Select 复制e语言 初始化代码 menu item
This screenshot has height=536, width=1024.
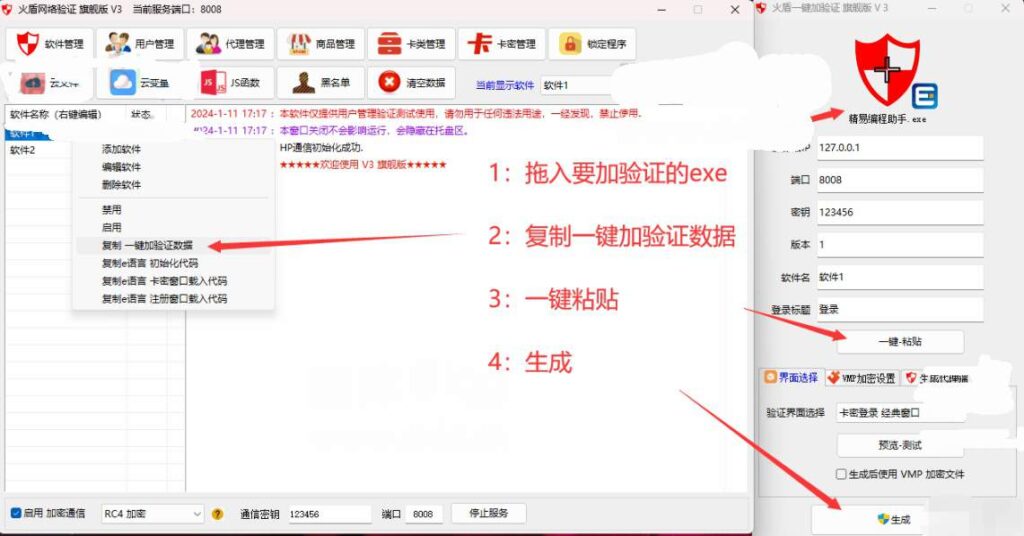click(150, 263)
